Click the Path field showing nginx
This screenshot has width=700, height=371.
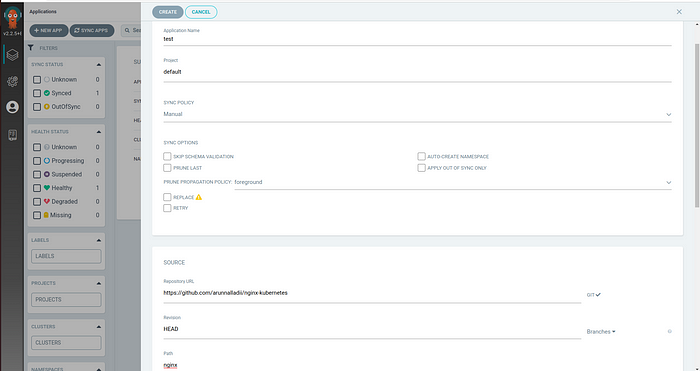click(372, 365)
